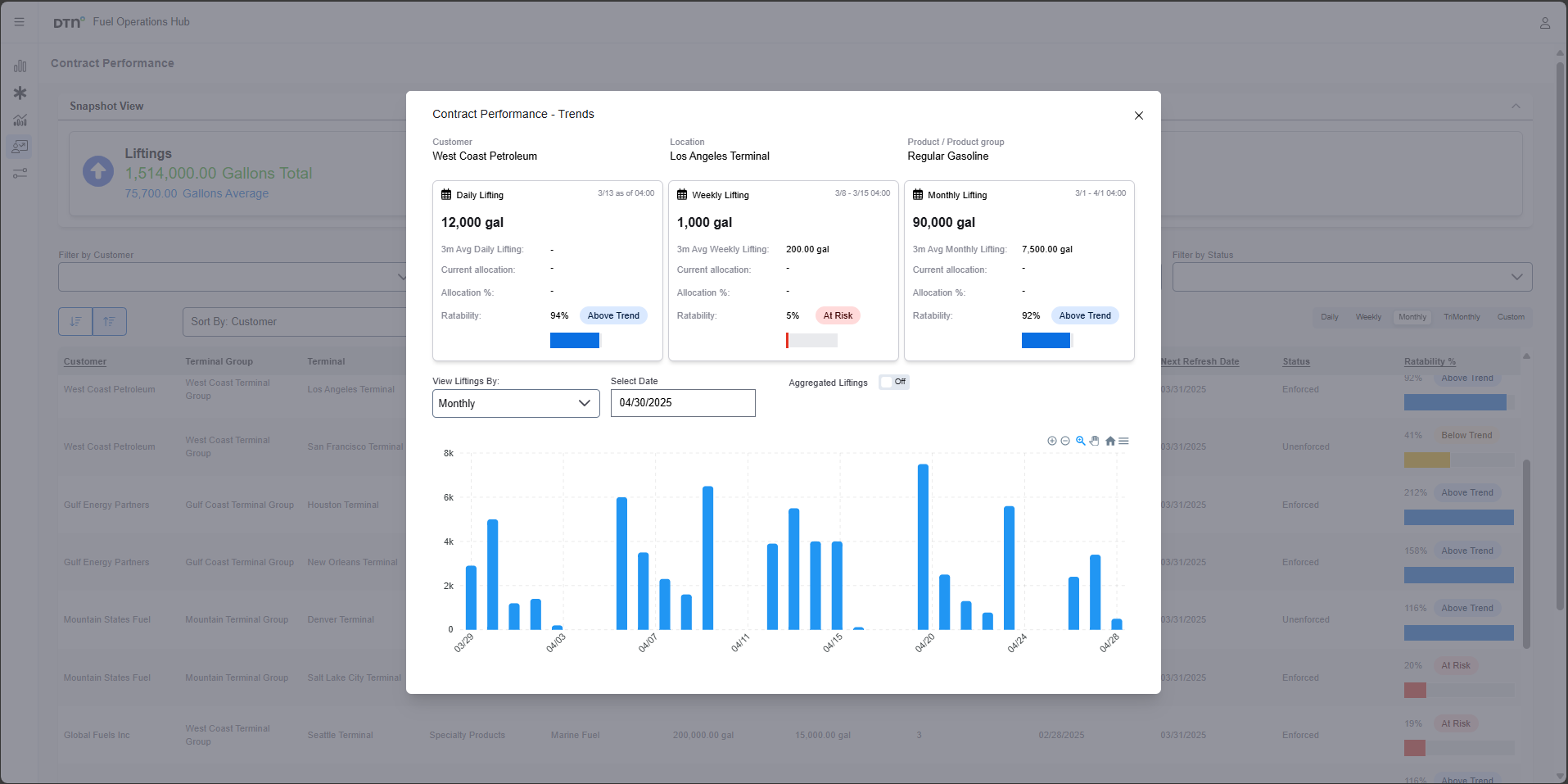Click the page vertical scrollbar
1568x784 pixels.
click(1560, 336)
